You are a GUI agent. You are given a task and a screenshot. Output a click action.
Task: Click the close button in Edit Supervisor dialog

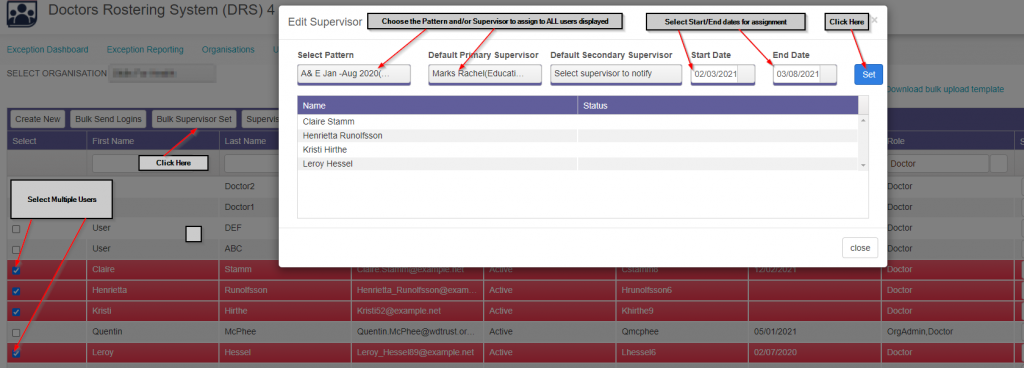860,248
